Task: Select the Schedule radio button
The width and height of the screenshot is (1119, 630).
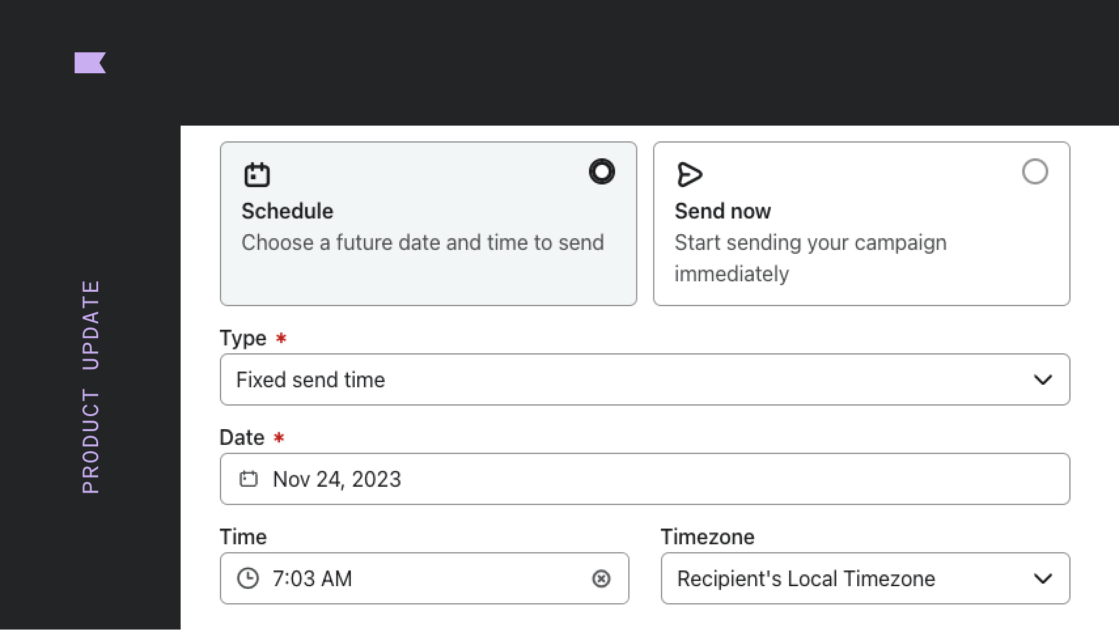Action: click(x=601, y=172)
